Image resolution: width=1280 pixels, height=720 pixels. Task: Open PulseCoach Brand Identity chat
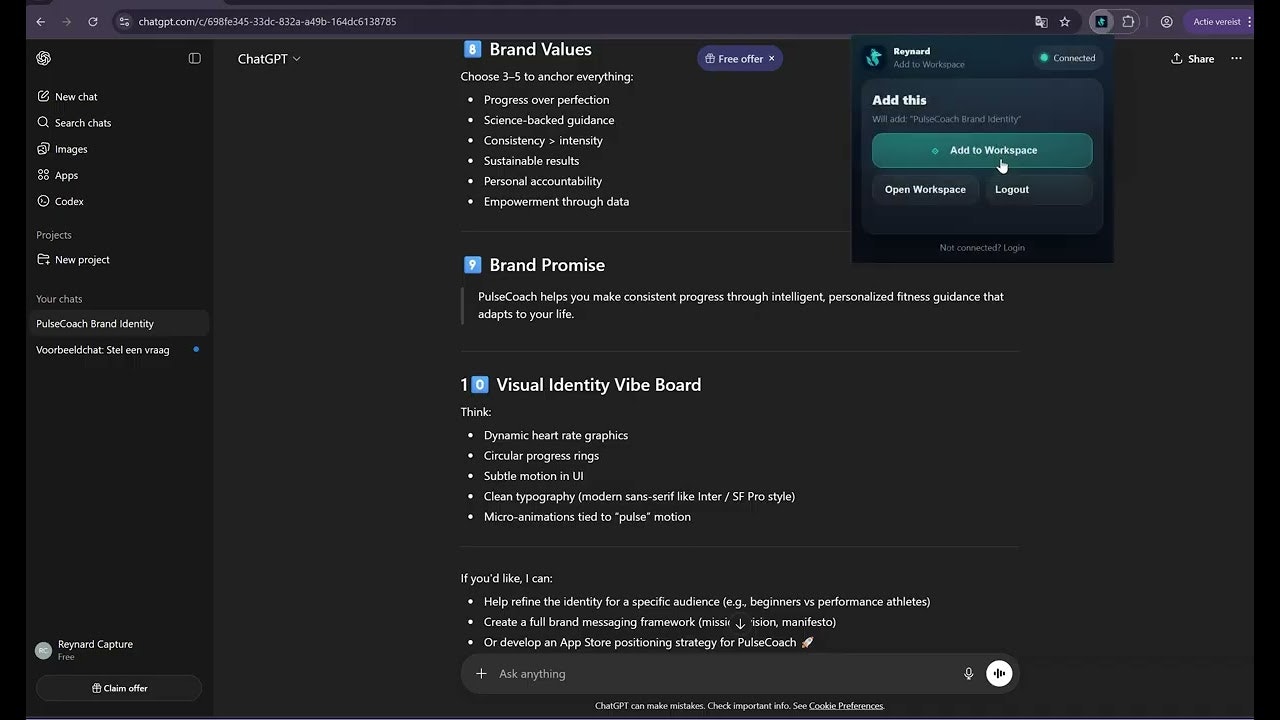click(x=120, y=324)
